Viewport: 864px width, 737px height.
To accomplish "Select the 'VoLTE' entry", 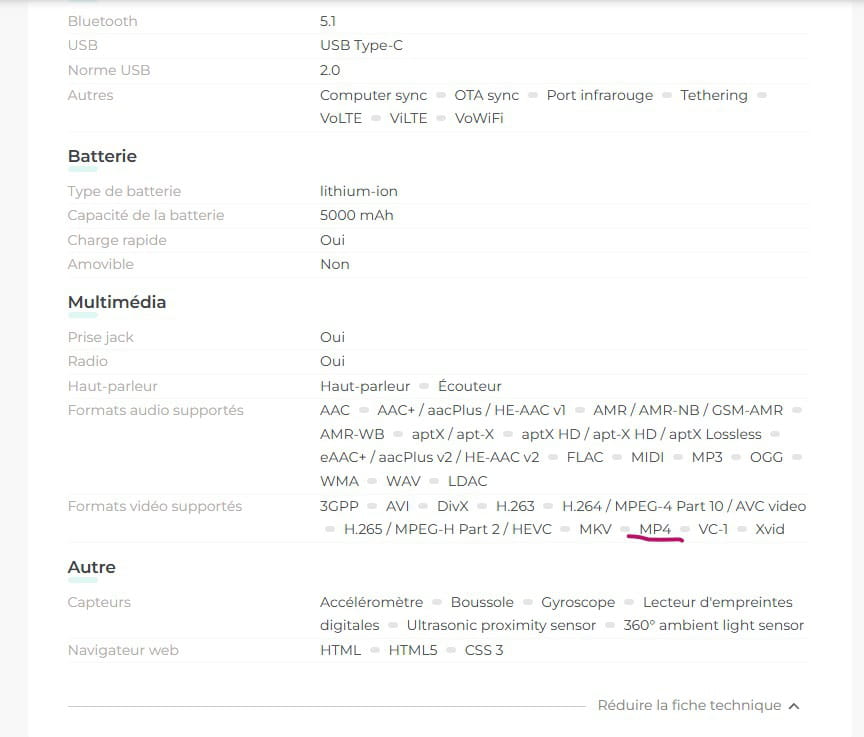I will pos(341,118).
